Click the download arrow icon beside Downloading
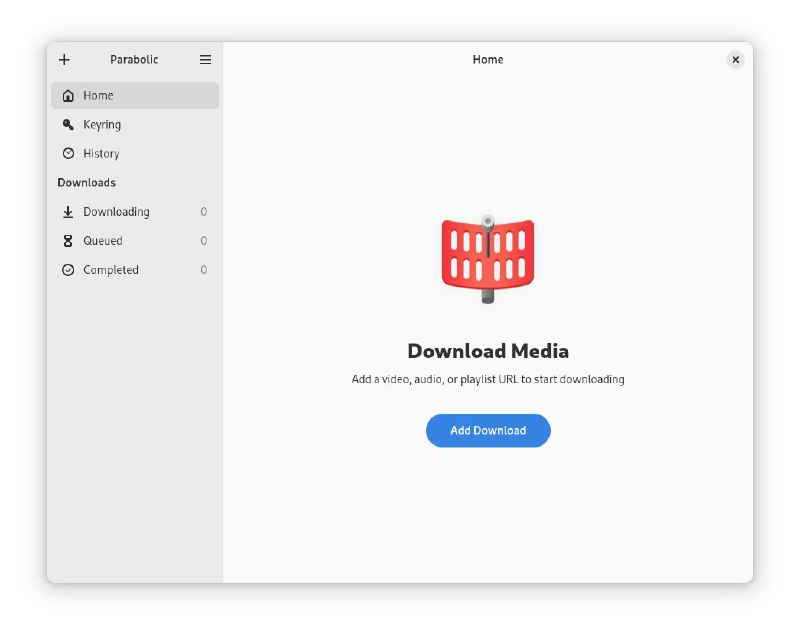Viewport: 800px width, 634px height. tap(68, 212)
